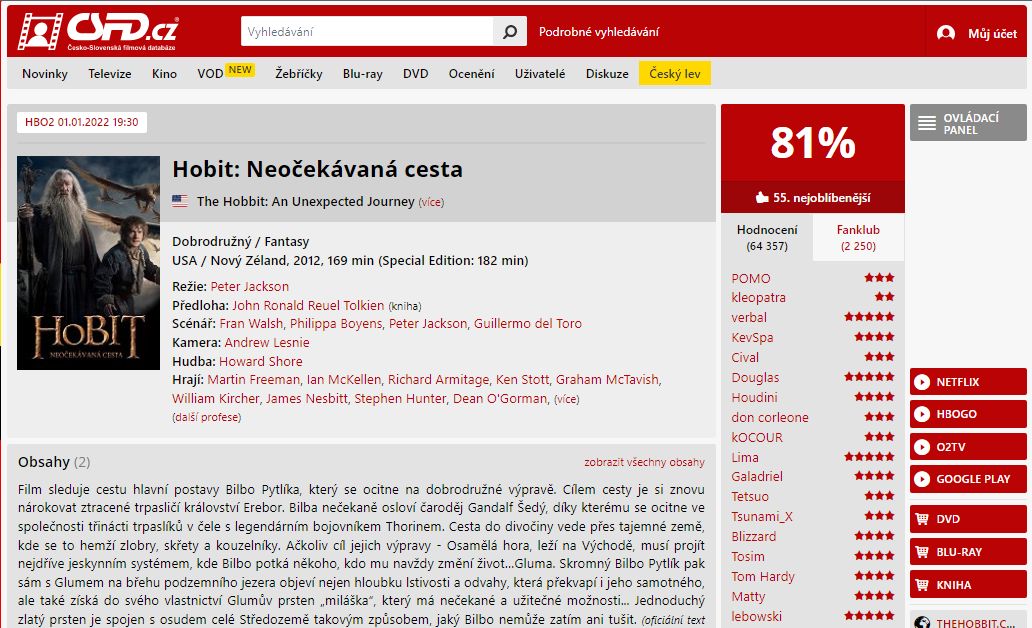This screenshot has width=1032, height=628.
Task: Click the Graham McTavish link
Action: point(607,380)
